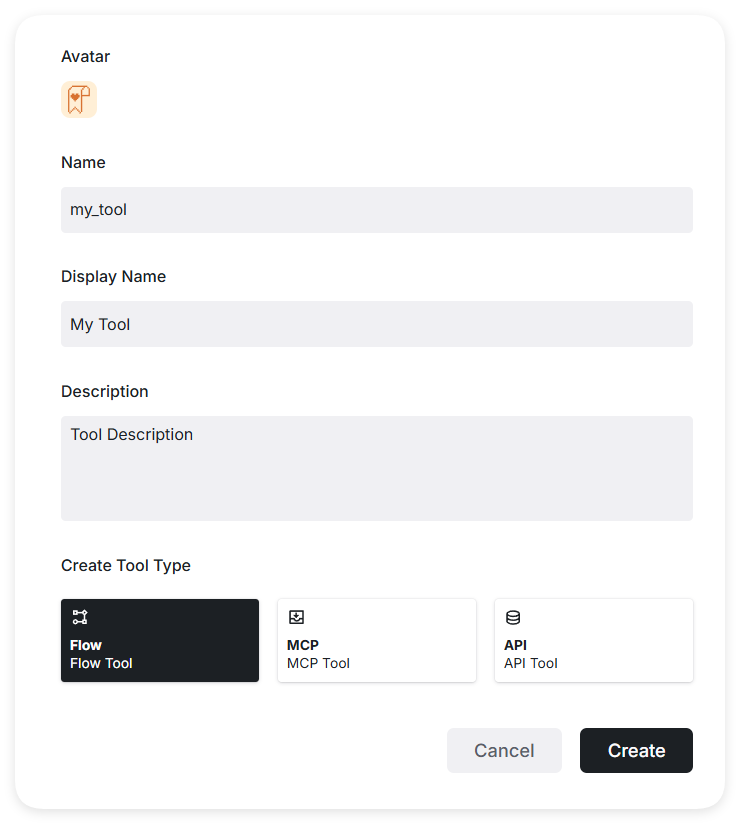The image size is (740, 824).
Task: Click the Create Tool Type heading
Action: pyautogui.click(x=126, y=565)
